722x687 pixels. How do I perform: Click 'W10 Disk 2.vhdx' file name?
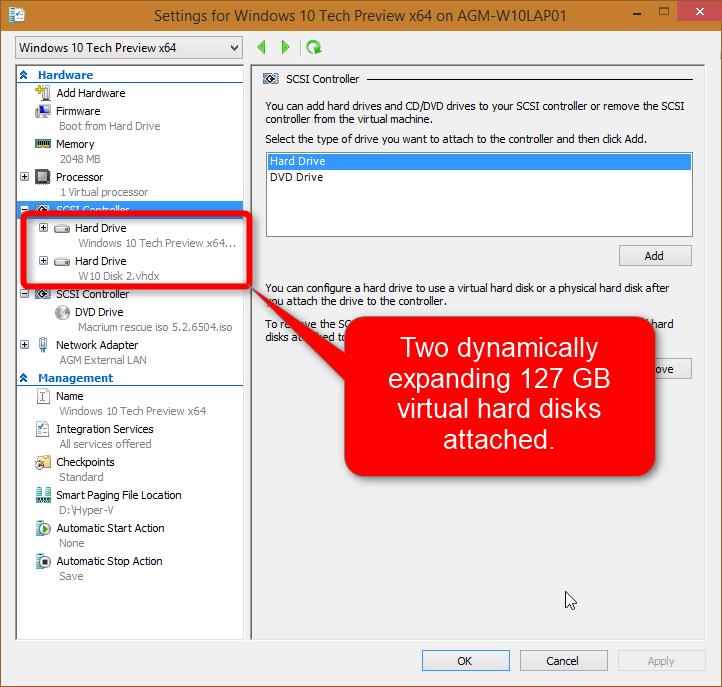[119, 276]
